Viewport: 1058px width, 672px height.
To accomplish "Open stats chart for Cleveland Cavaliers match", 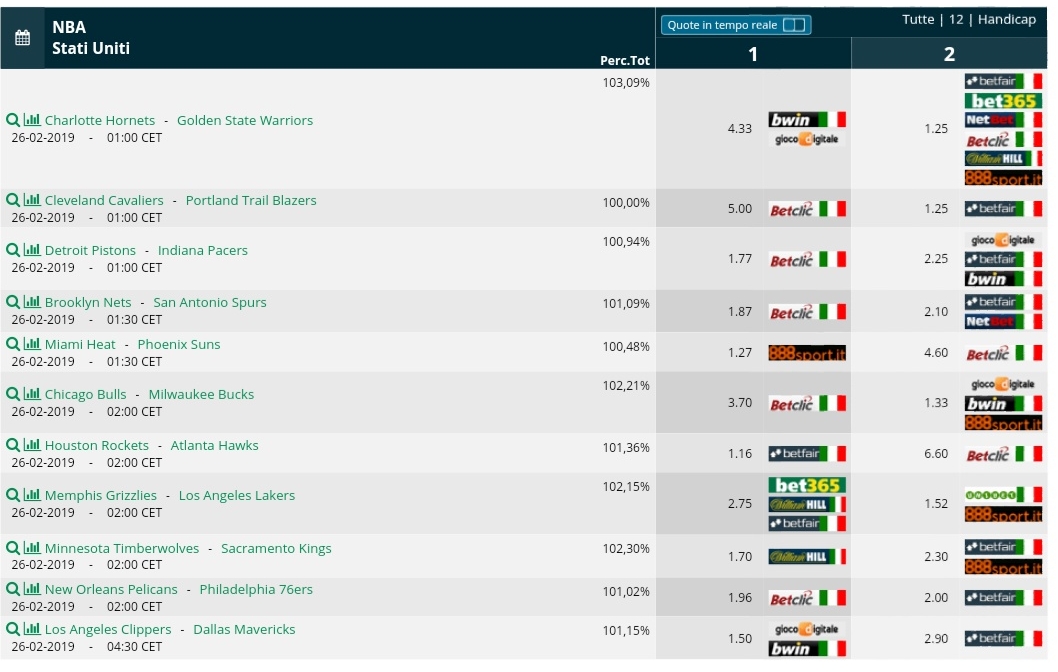I will (32, 200).
